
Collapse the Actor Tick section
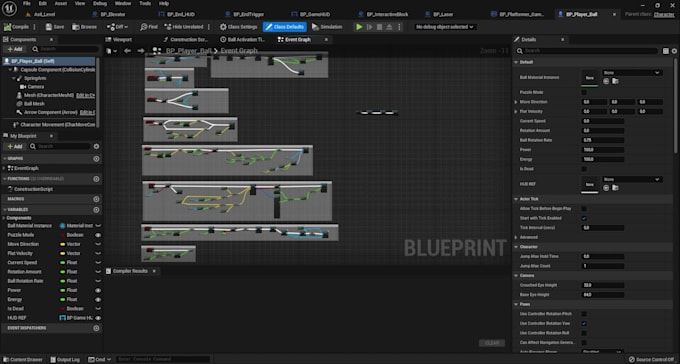click(516, 199)
